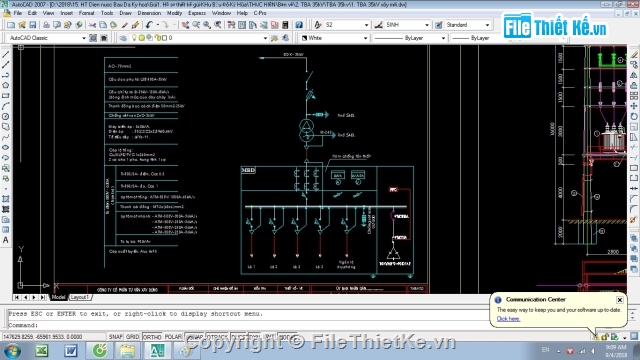The width and height of the screenshot is (640, 360).
Task: Click the Workspace Settings icon
Action: (x=93, y=38)
